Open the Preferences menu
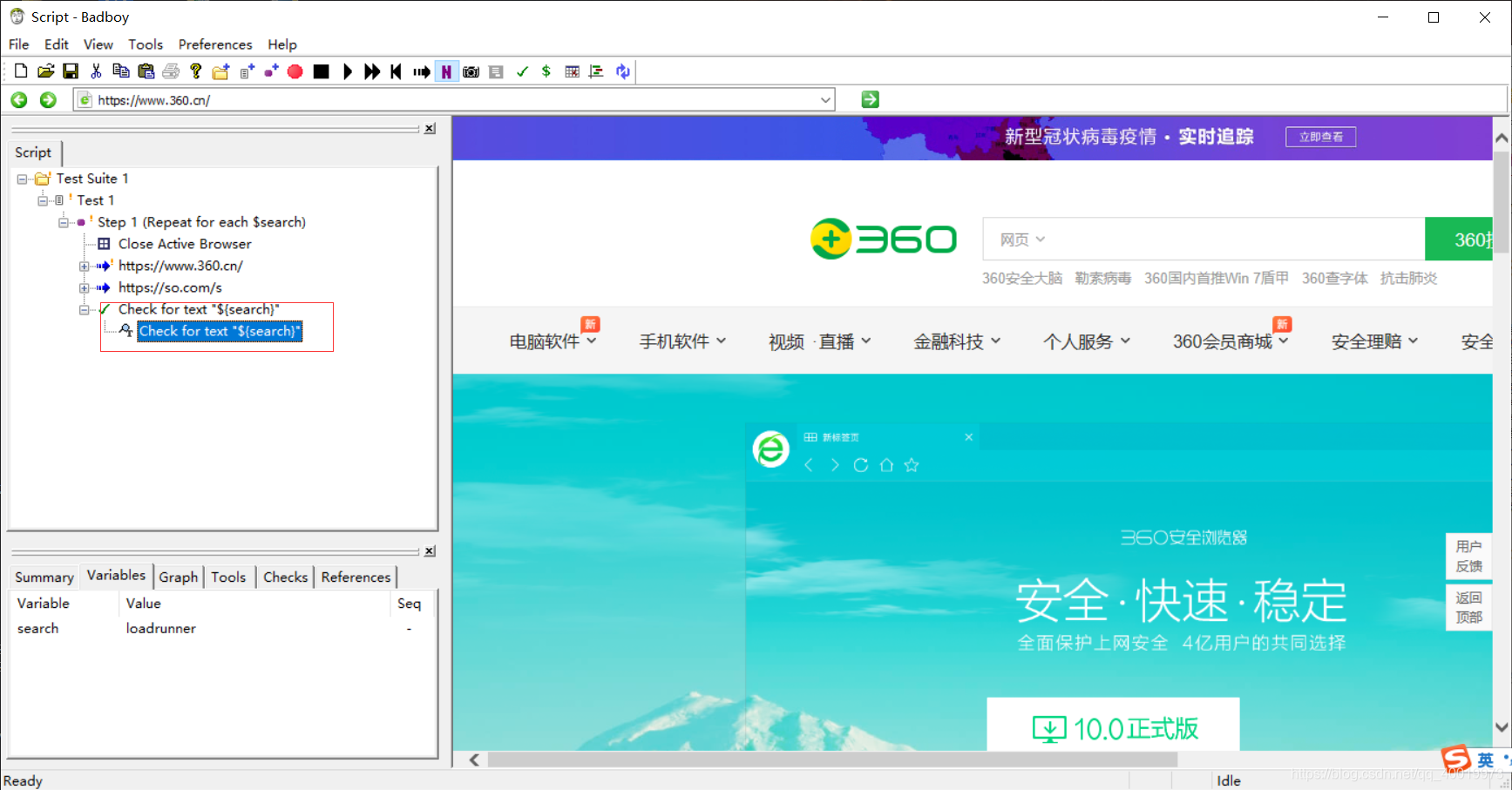This screenshot has height=790, width=1512. [215, 44]
